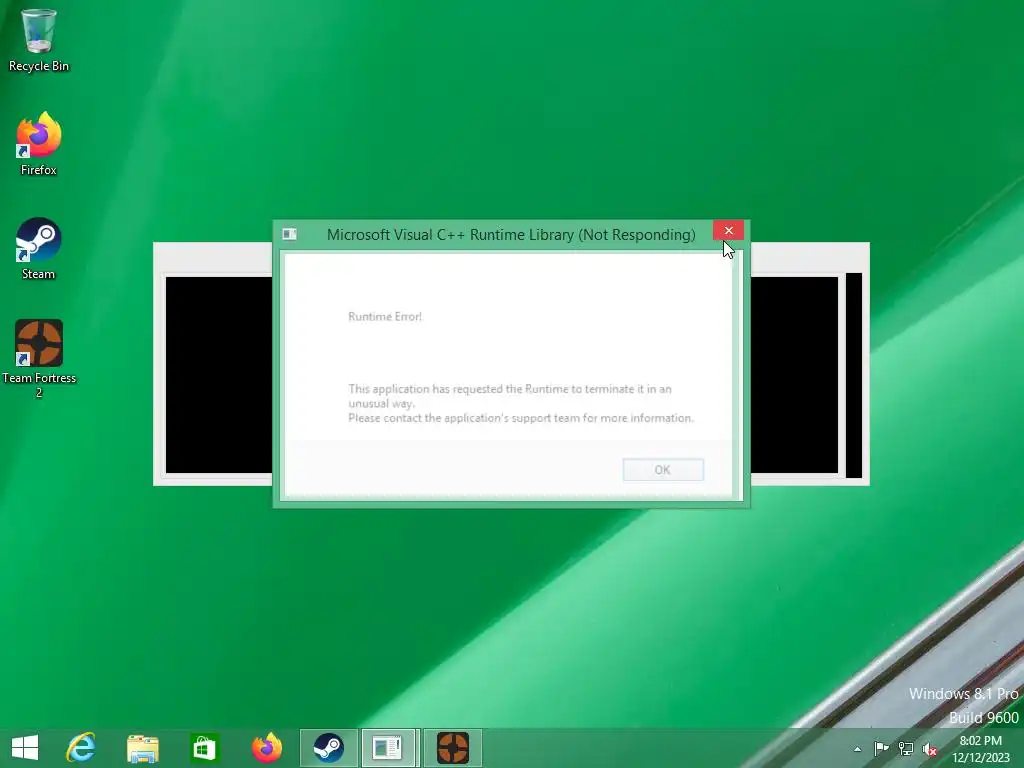1024x768 pixels.
Task: Click the 'Please contact the application's support team' line
Action: [520, 418]
